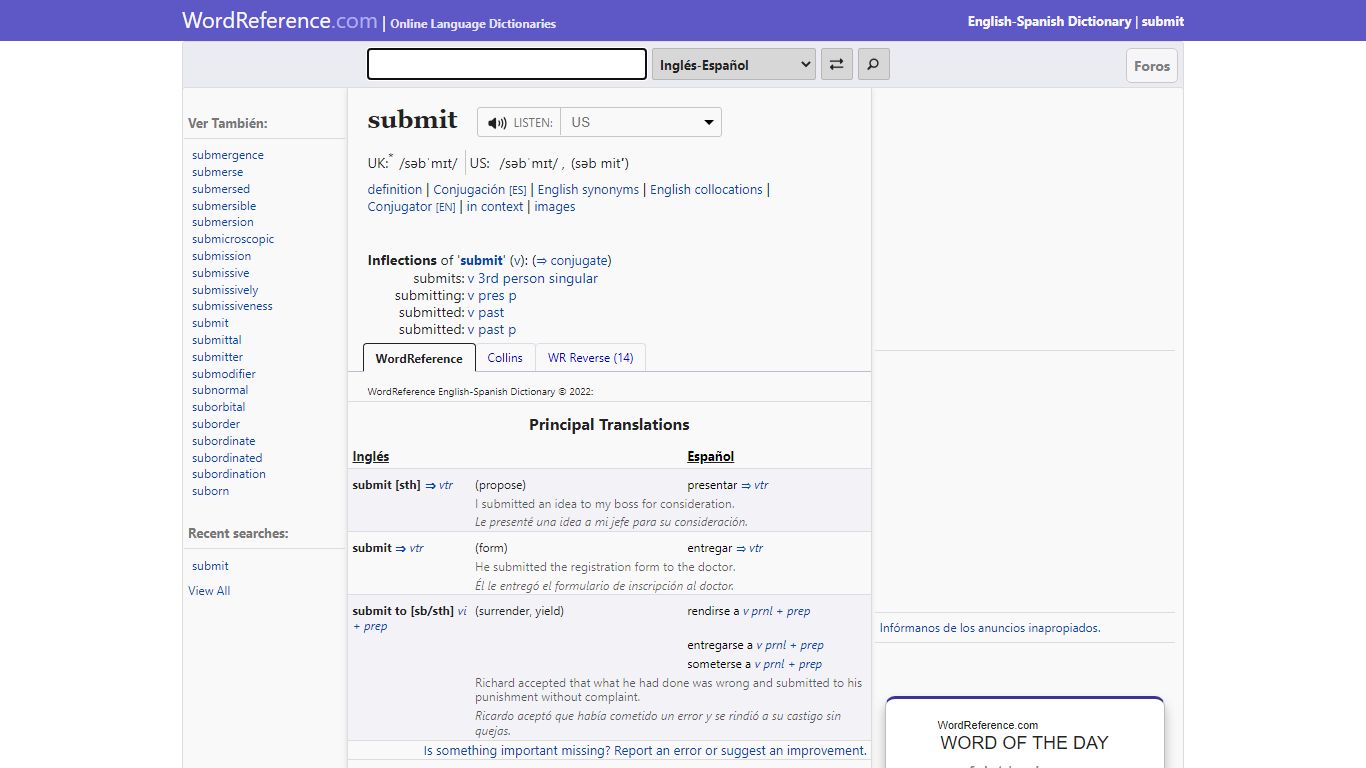Play pronunciation with the Listen speaker icon
1366x768 pixels.
click(497, 122)
